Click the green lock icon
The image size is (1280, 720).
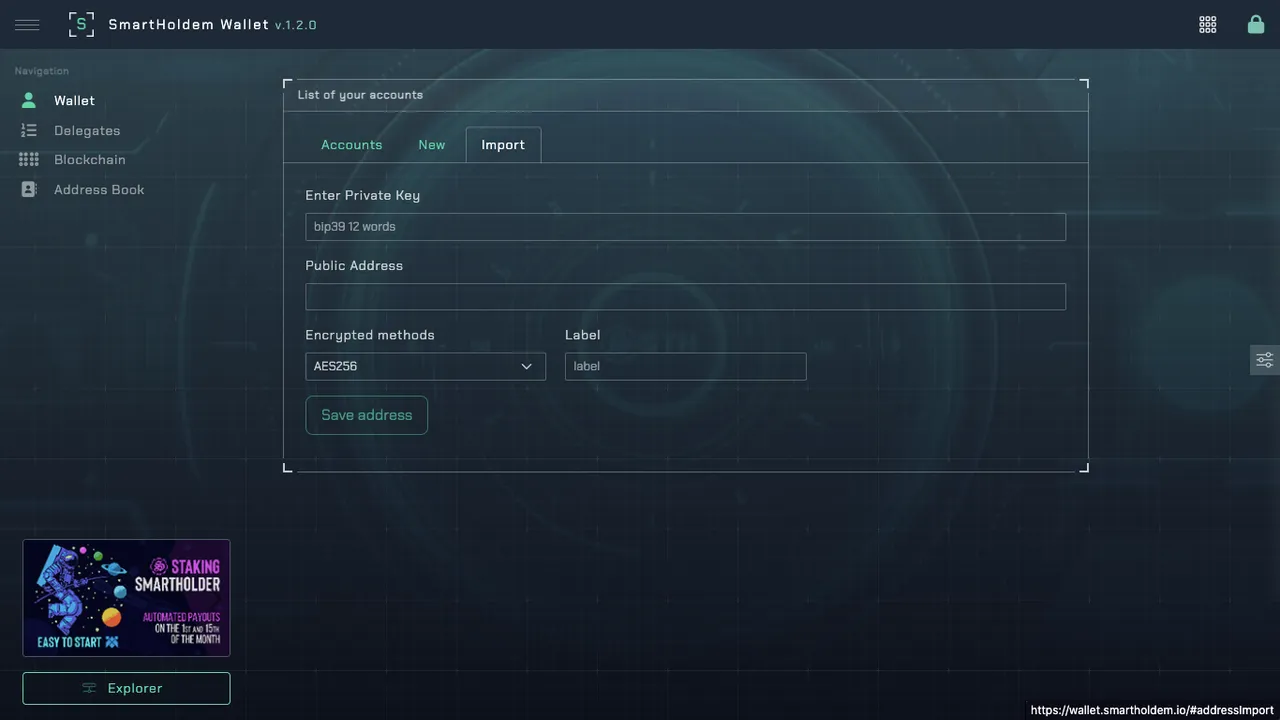point(1256,24)
